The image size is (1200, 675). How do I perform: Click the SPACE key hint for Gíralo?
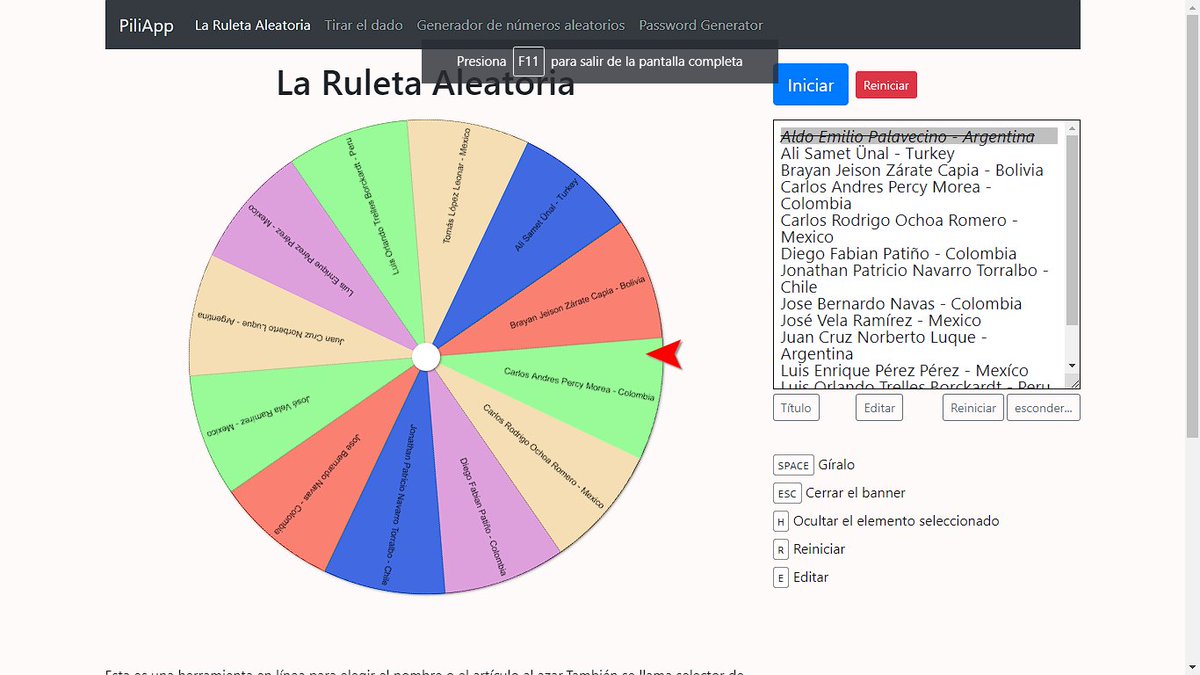click(x=793, y=465)
